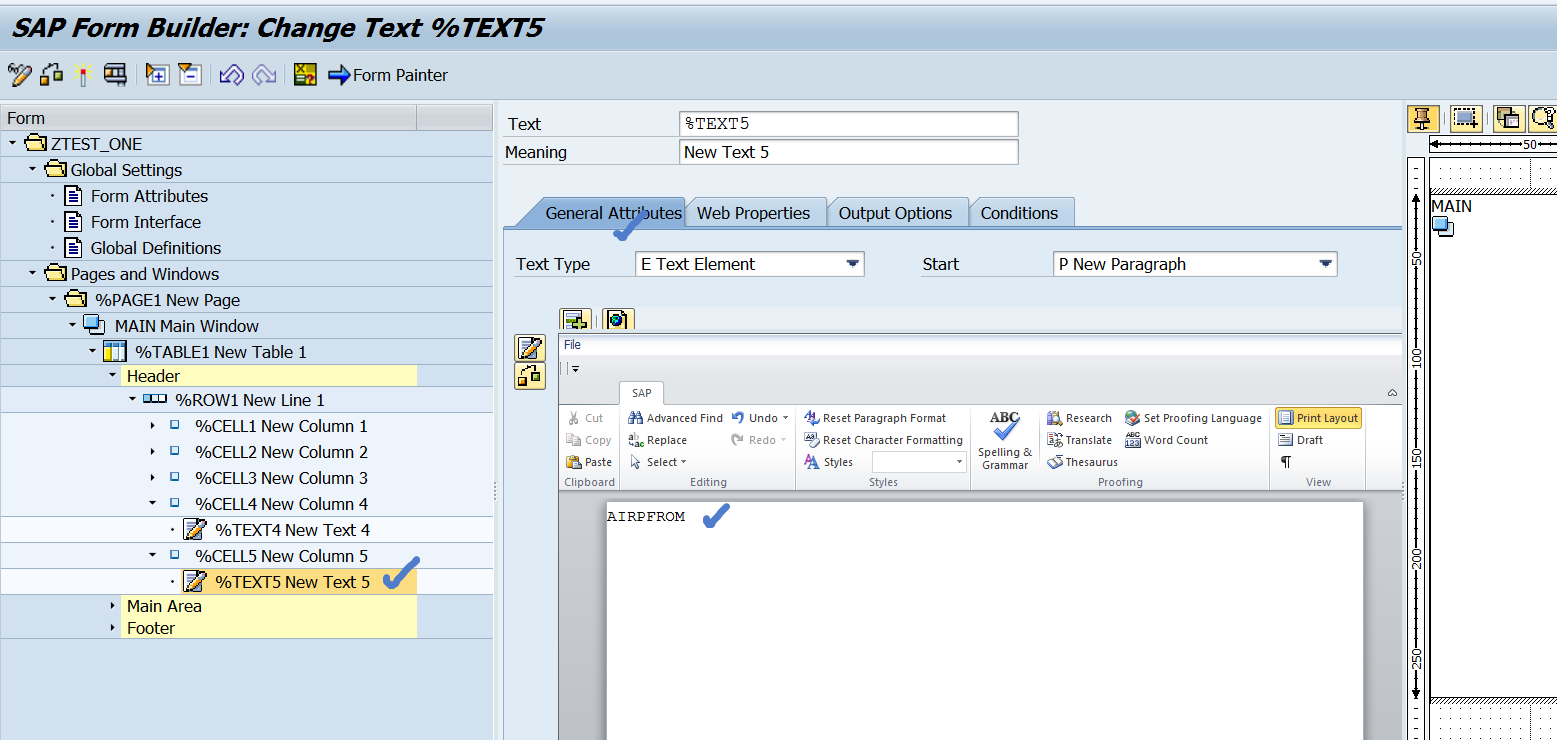
Task: Click the wand Activate icon in the toolbar
Action: pyautogui.click(x=83, y=74)
